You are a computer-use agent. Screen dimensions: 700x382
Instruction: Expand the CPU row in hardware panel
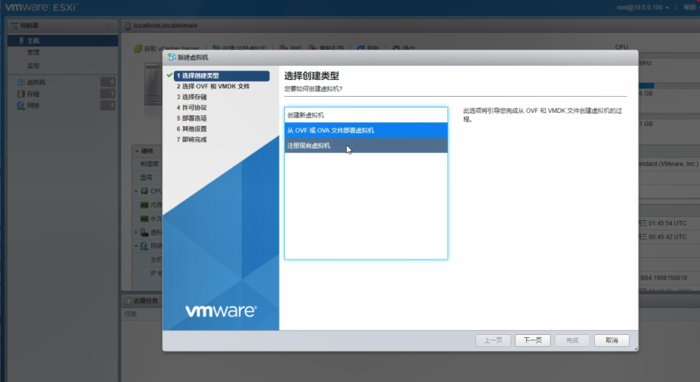coord(137,191)
